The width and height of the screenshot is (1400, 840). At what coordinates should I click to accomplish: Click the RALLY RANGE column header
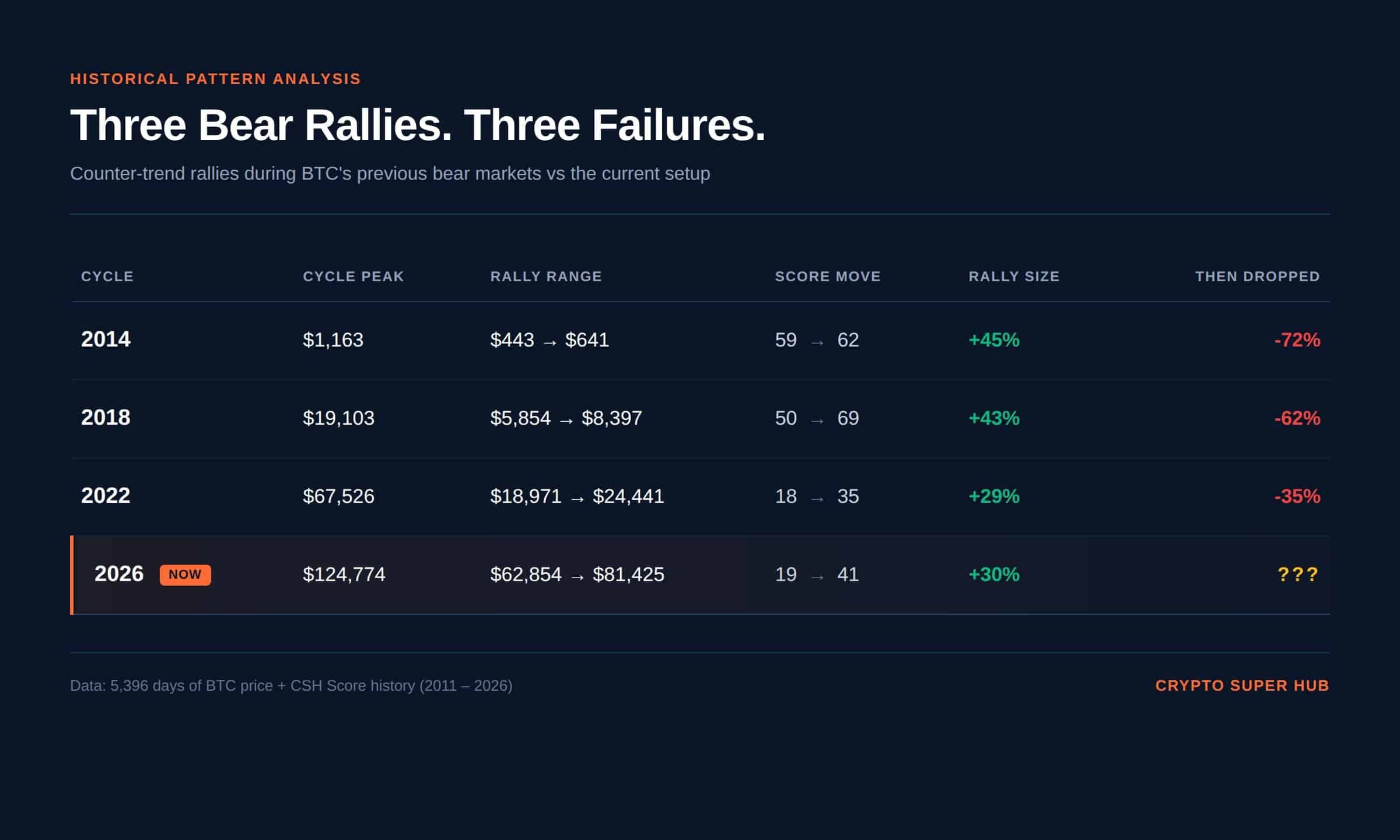coord(546,276)
